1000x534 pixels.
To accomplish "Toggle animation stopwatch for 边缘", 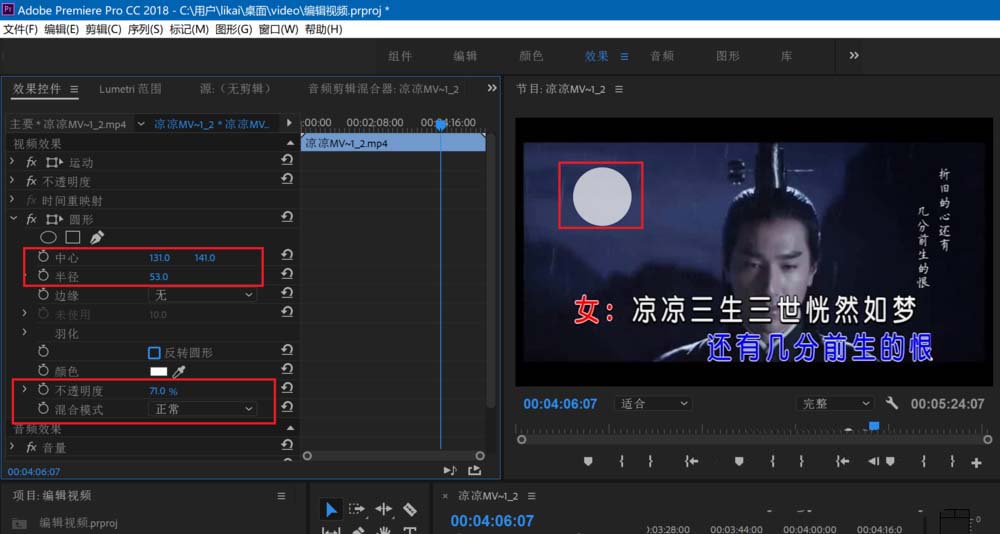I will point(43,295).
